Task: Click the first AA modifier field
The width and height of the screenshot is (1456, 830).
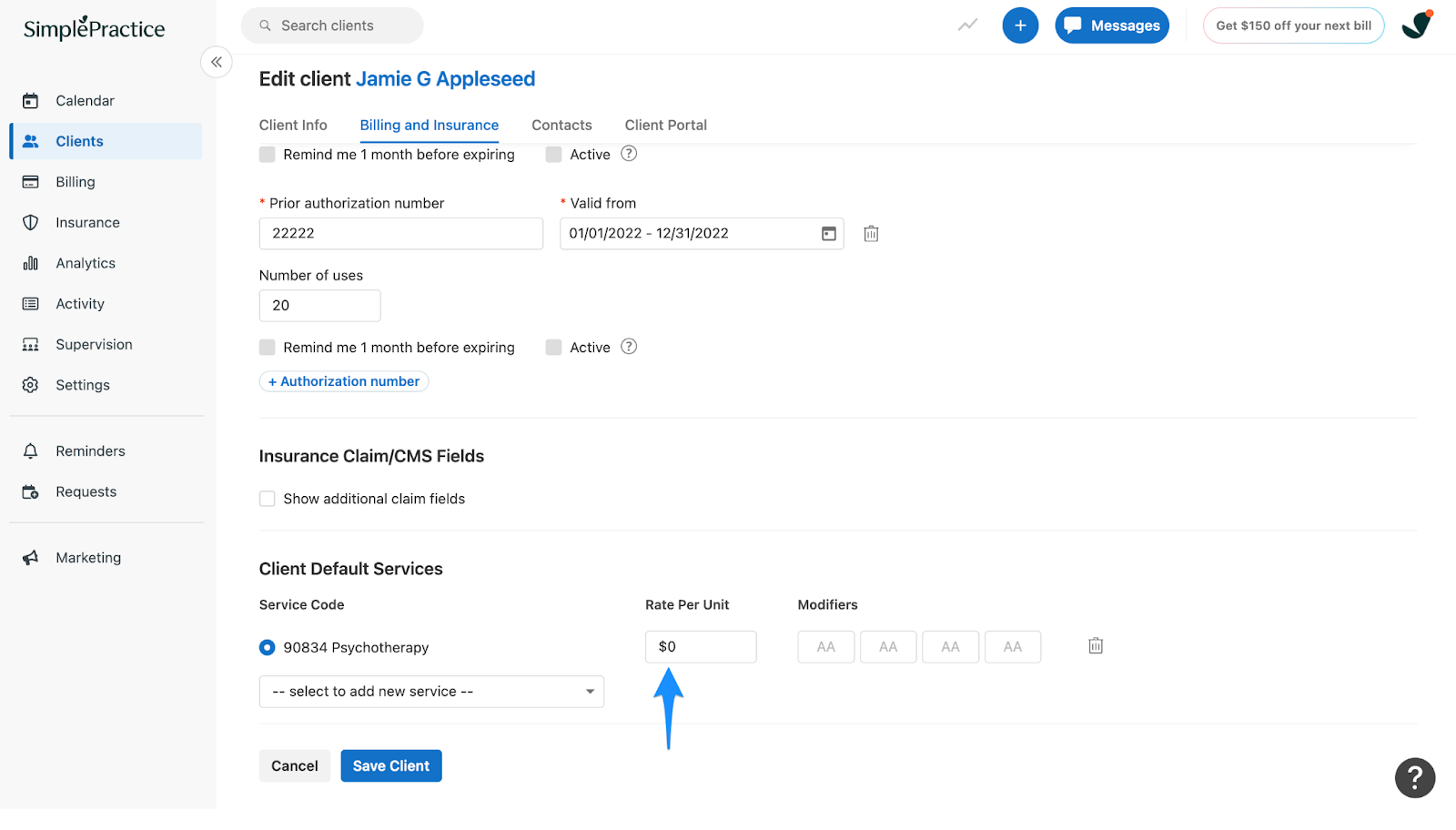Action: (x=825, y=647)
